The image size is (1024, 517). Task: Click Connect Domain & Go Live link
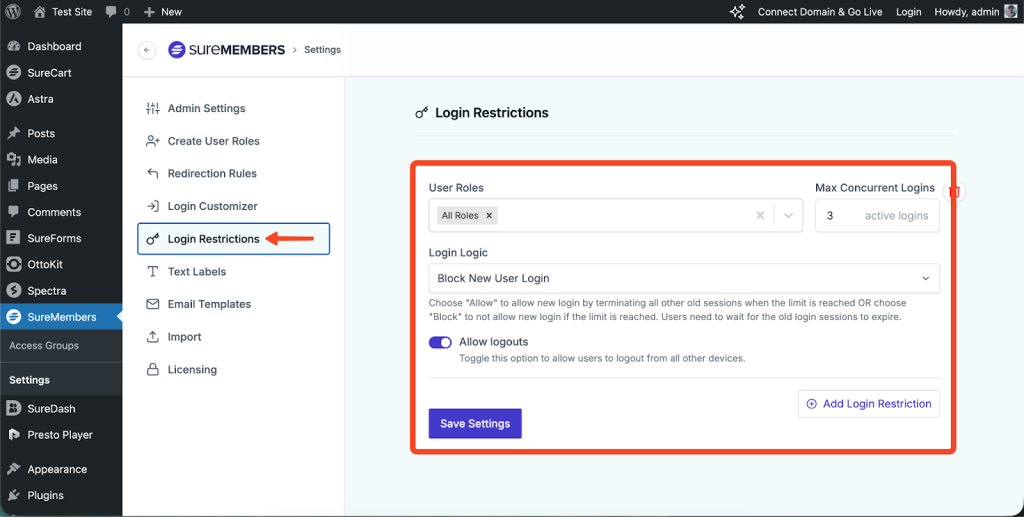click(820, 12)
